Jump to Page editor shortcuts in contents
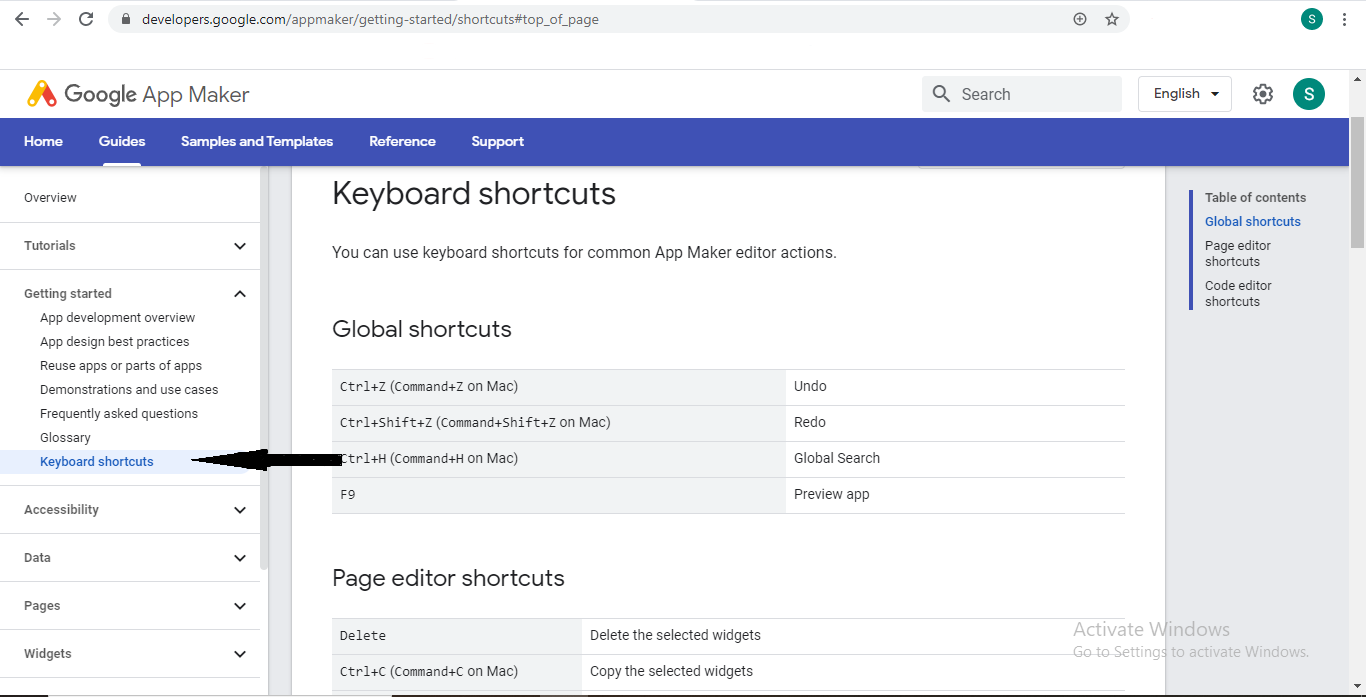This screenshot has width=1366, height=697. coord(1238,254)
